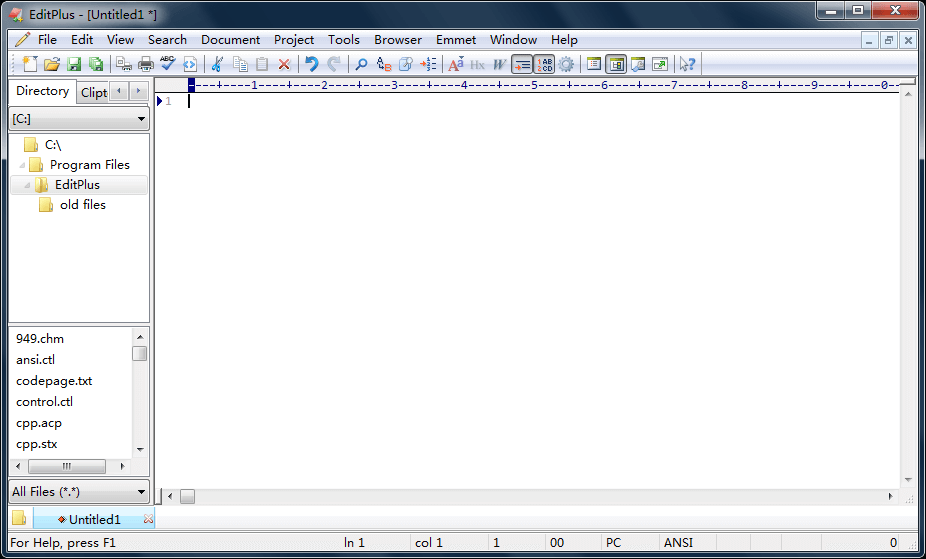Switch to the Cliptext tab
The image size is (926, 559).
tap(94, 93)
